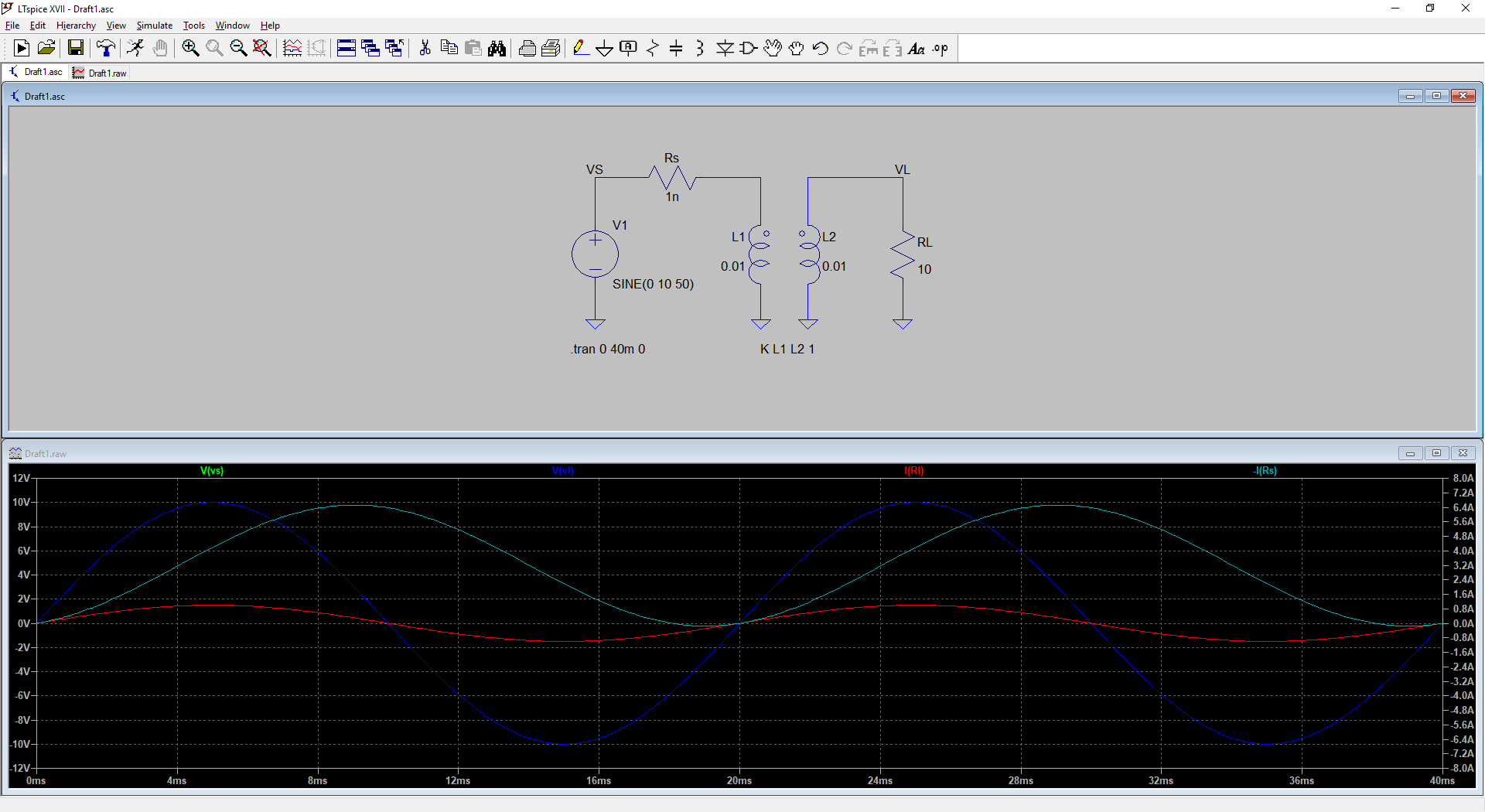Select the Capacitor component tool
Screen dimensions: 1485x812
click(676, 49)
